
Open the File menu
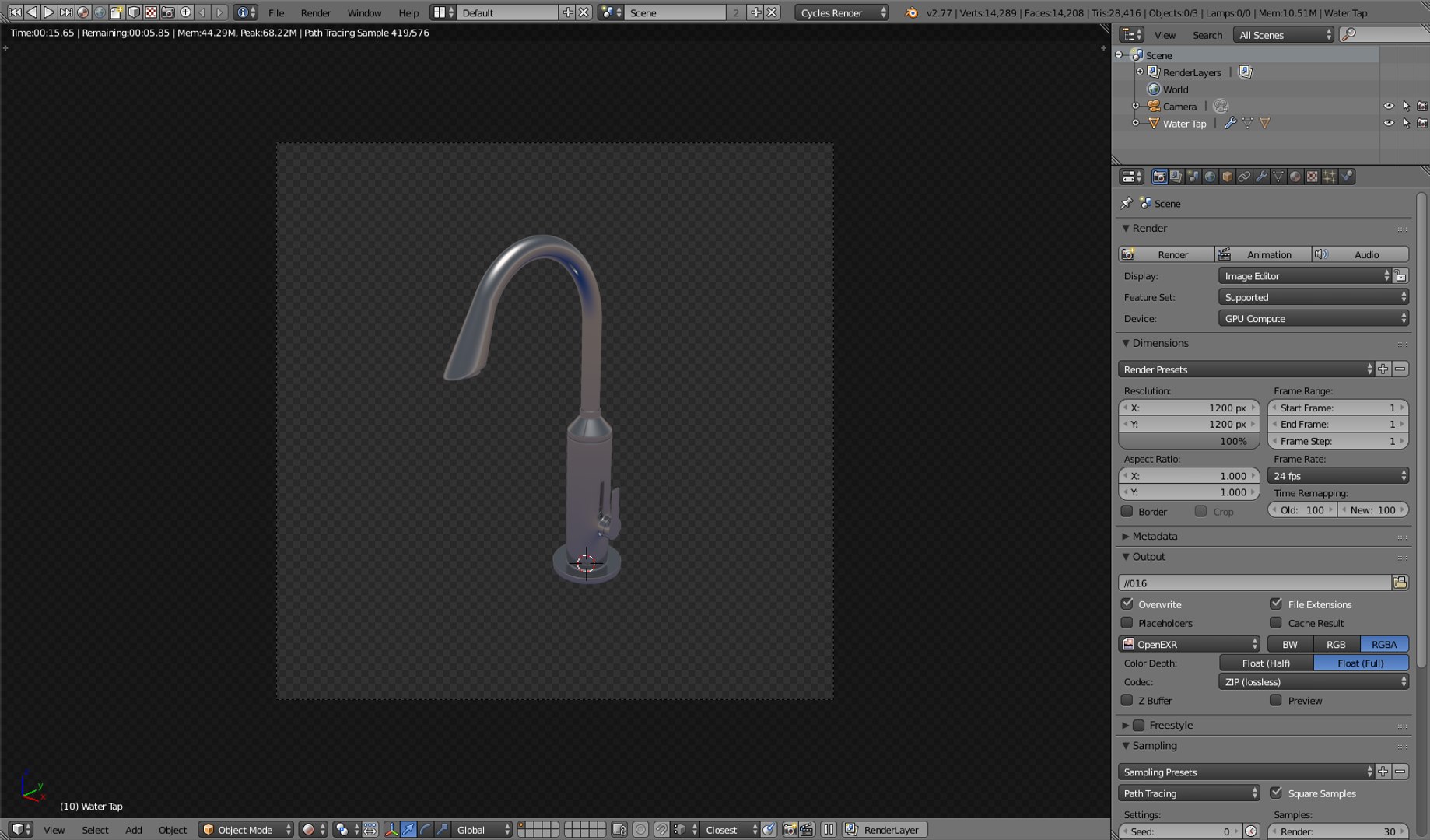[x=276, y=12]
